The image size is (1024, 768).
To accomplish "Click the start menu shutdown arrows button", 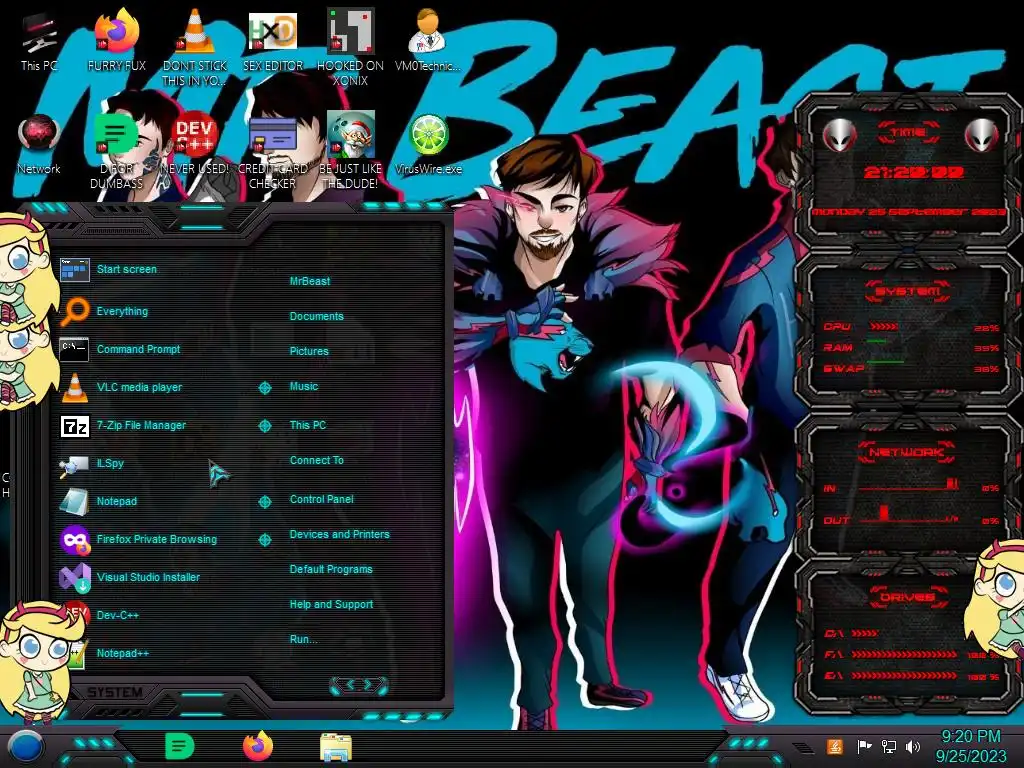I will click(x=359, y=685).
